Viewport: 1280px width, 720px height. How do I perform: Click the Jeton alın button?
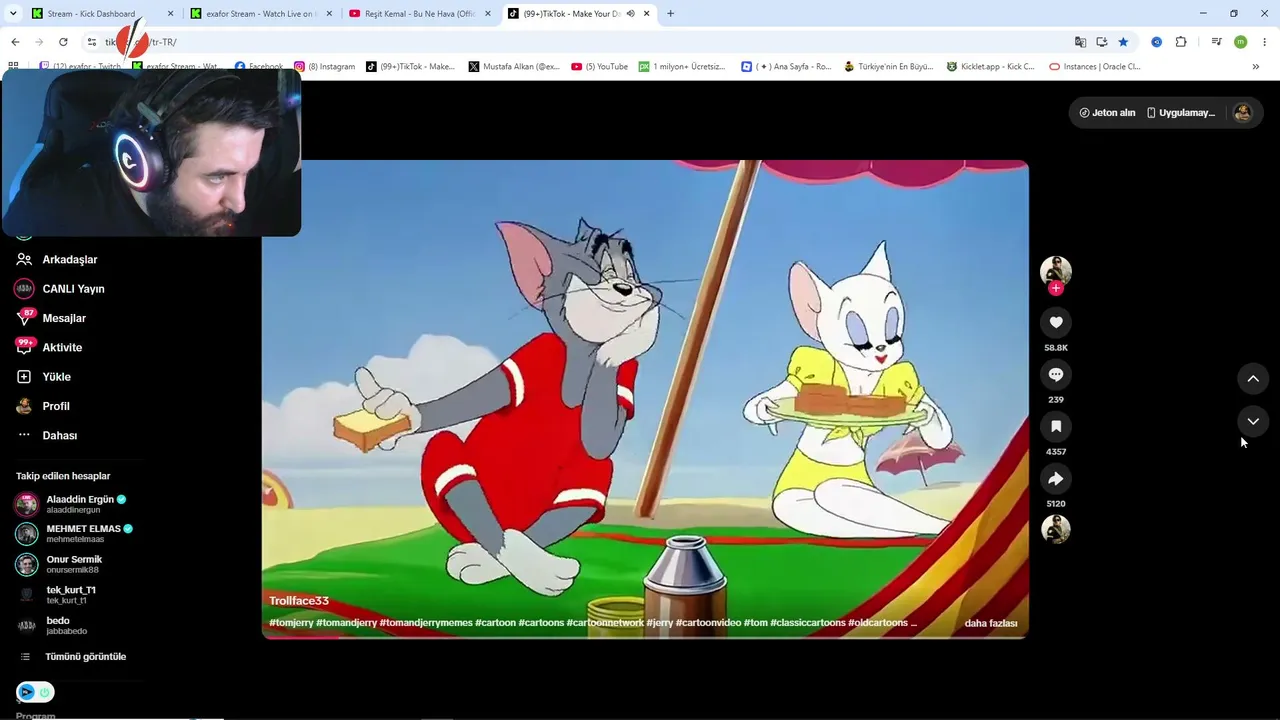click(x=1107, y=113)
